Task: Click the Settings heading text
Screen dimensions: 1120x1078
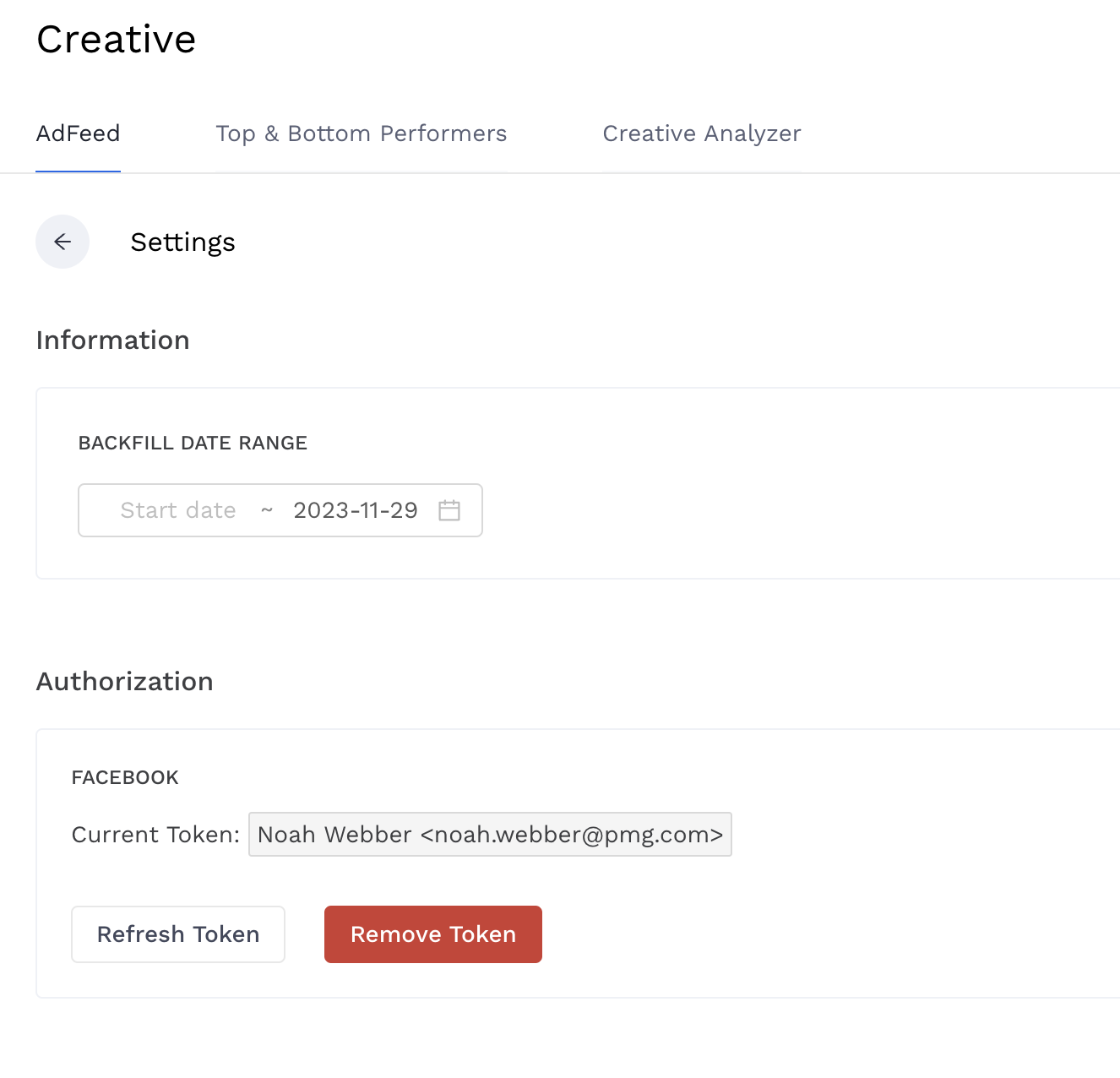Action: click(182, 242)
